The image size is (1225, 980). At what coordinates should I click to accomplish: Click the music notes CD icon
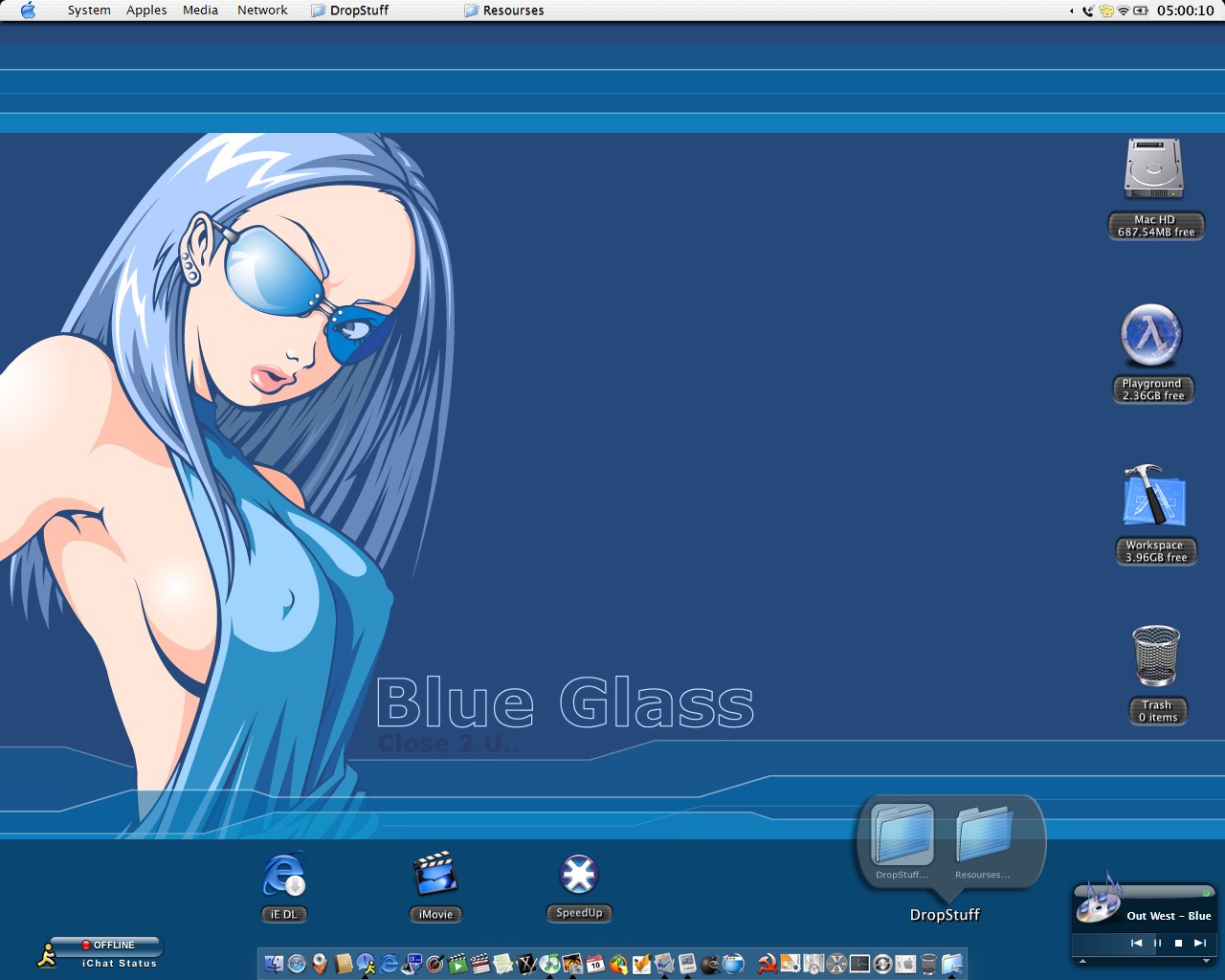(x=1098, y=901)
